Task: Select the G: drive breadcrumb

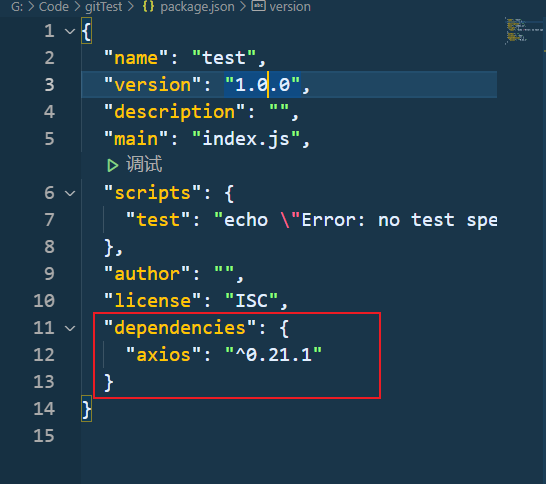Action: (x=17, y=7)
